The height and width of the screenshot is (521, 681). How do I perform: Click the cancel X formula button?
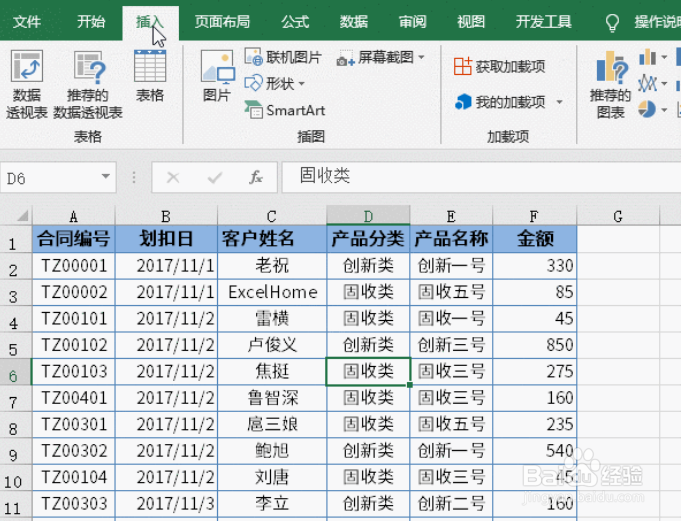[x=173, y=177]
